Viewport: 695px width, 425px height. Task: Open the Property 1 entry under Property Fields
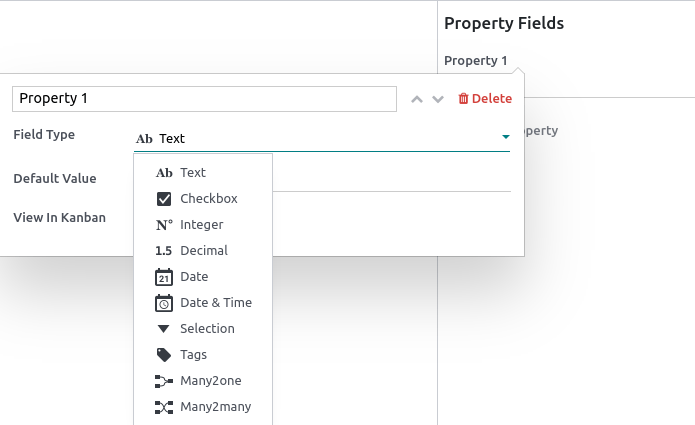pos(476,61)
